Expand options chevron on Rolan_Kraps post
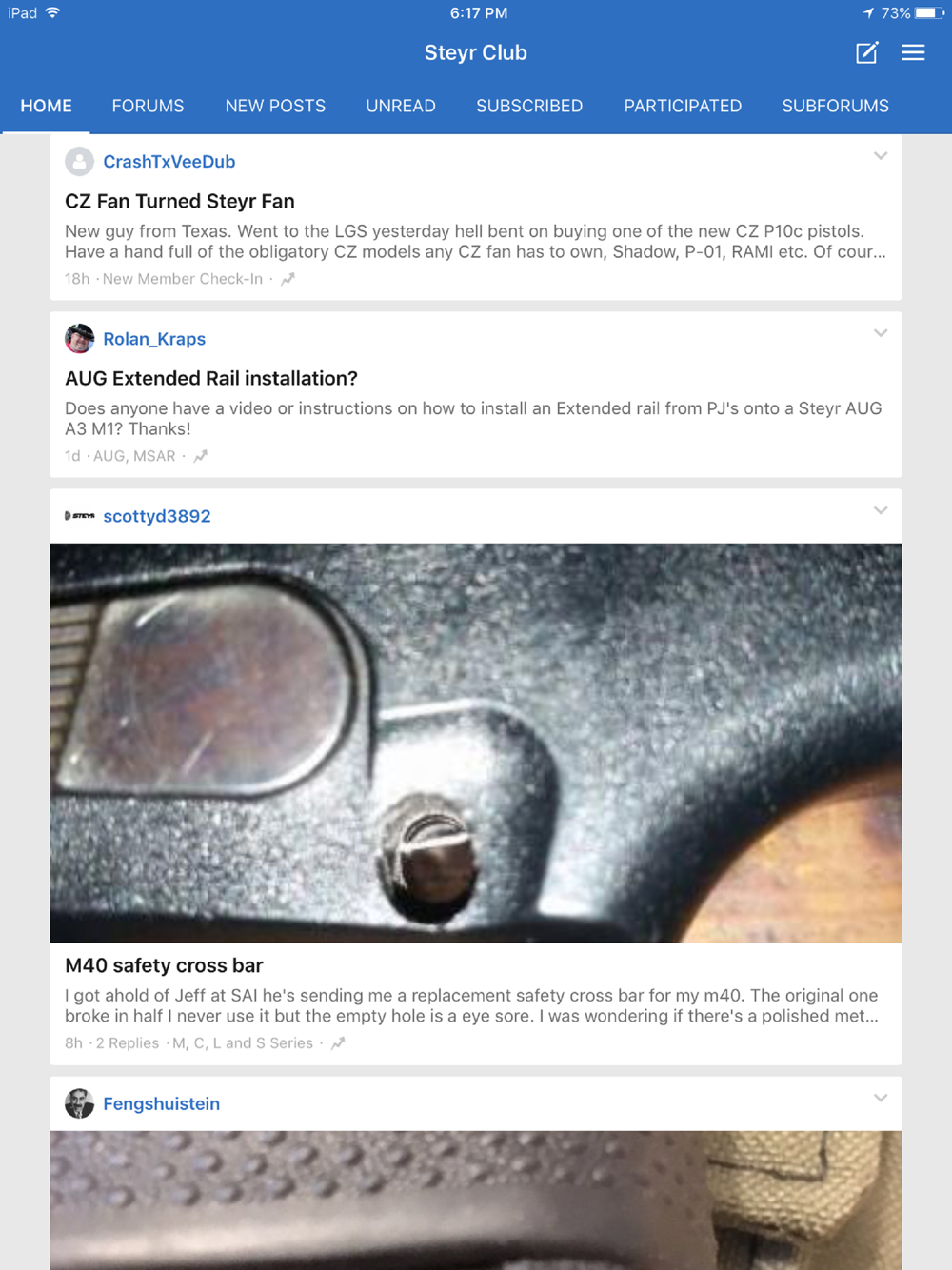Screen dimensions: 952x1270 tap(881, 333)
